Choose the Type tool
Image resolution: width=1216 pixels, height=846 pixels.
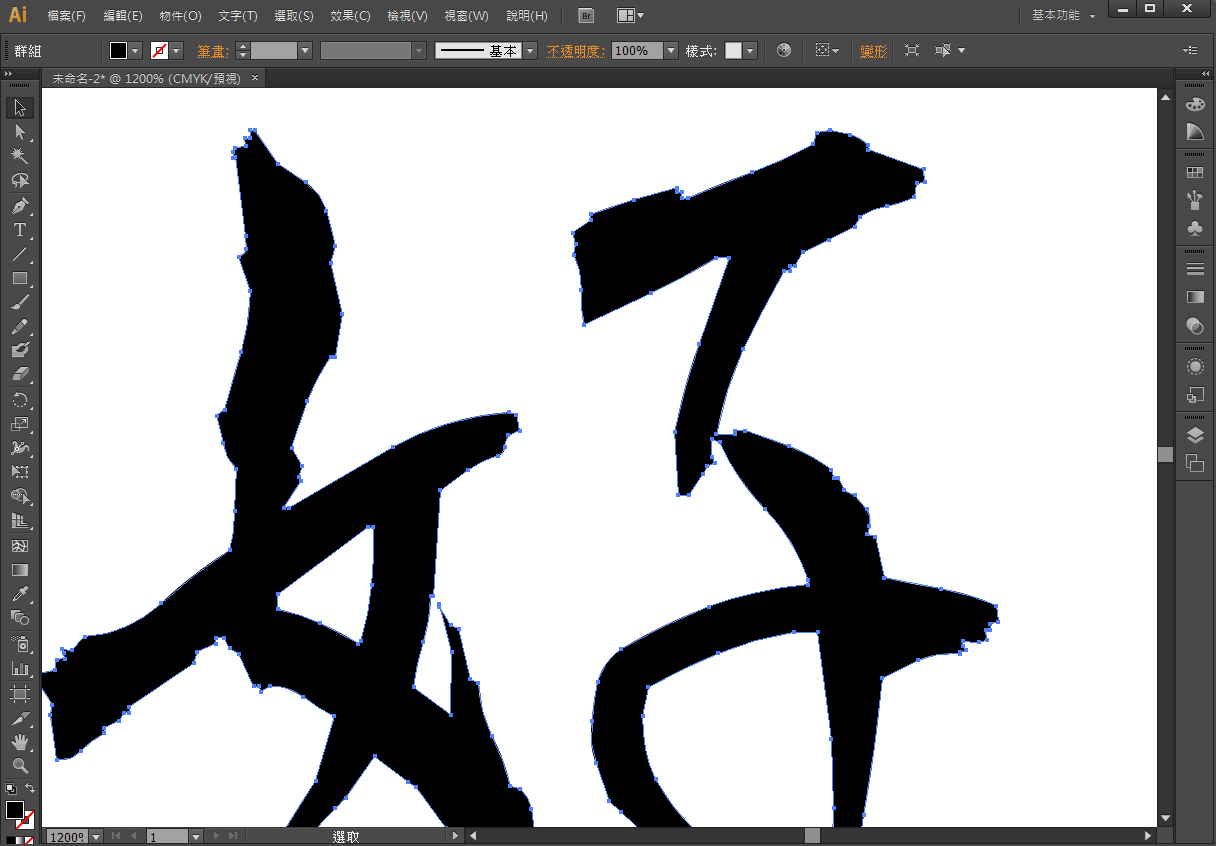(x=20, y=230)
